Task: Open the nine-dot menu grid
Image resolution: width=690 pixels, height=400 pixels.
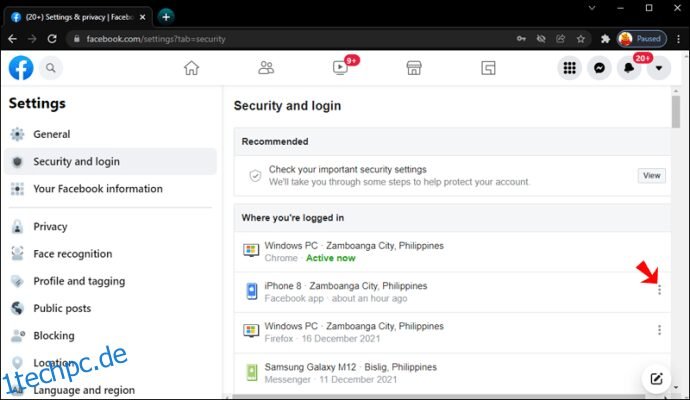Action: coord(569,68)
